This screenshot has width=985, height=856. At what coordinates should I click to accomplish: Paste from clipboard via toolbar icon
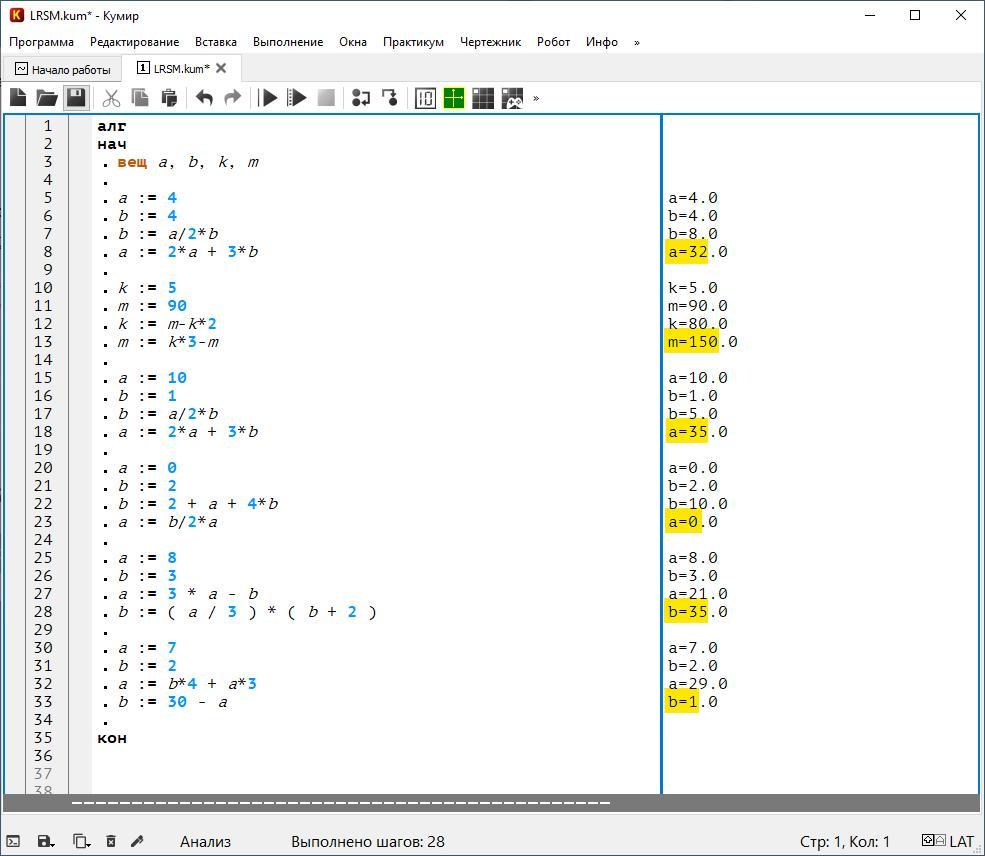pyautogui.click(x=169, y=98)
